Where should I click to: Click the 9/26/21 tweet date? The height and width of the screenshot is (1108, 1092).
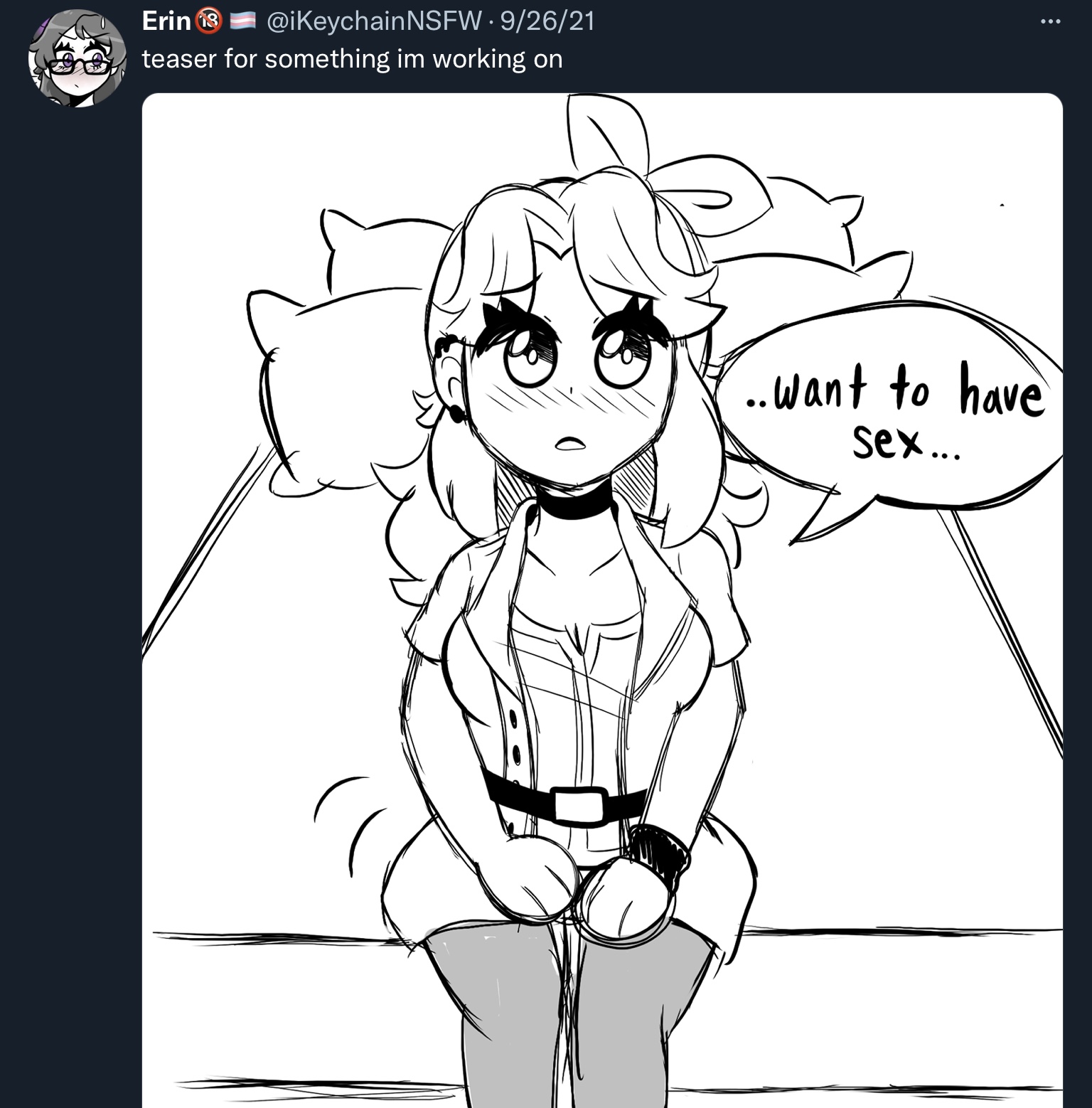tap(547, 22)
